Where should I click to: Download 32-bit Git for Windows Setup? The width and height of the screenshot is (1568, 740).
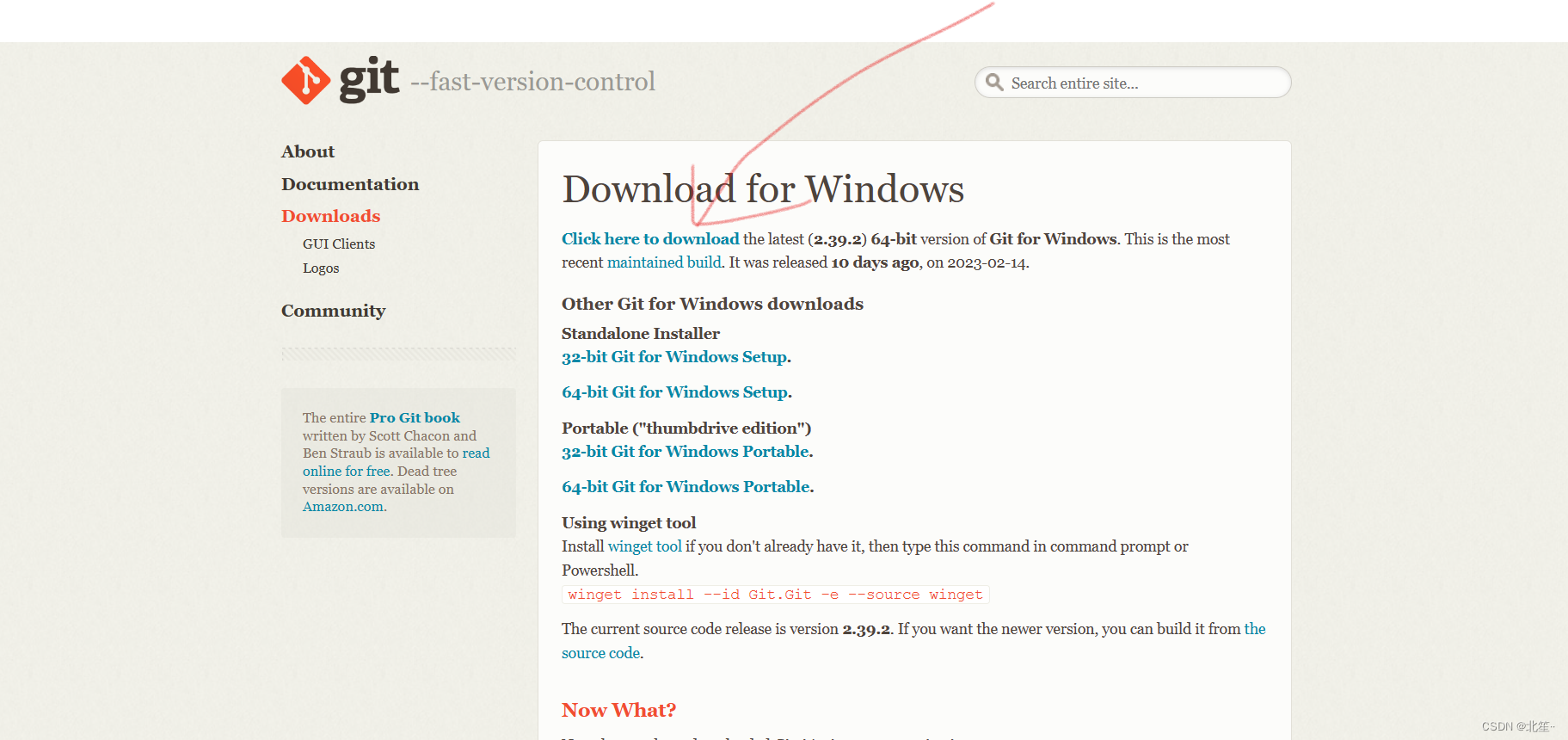[x=674, y=357]
